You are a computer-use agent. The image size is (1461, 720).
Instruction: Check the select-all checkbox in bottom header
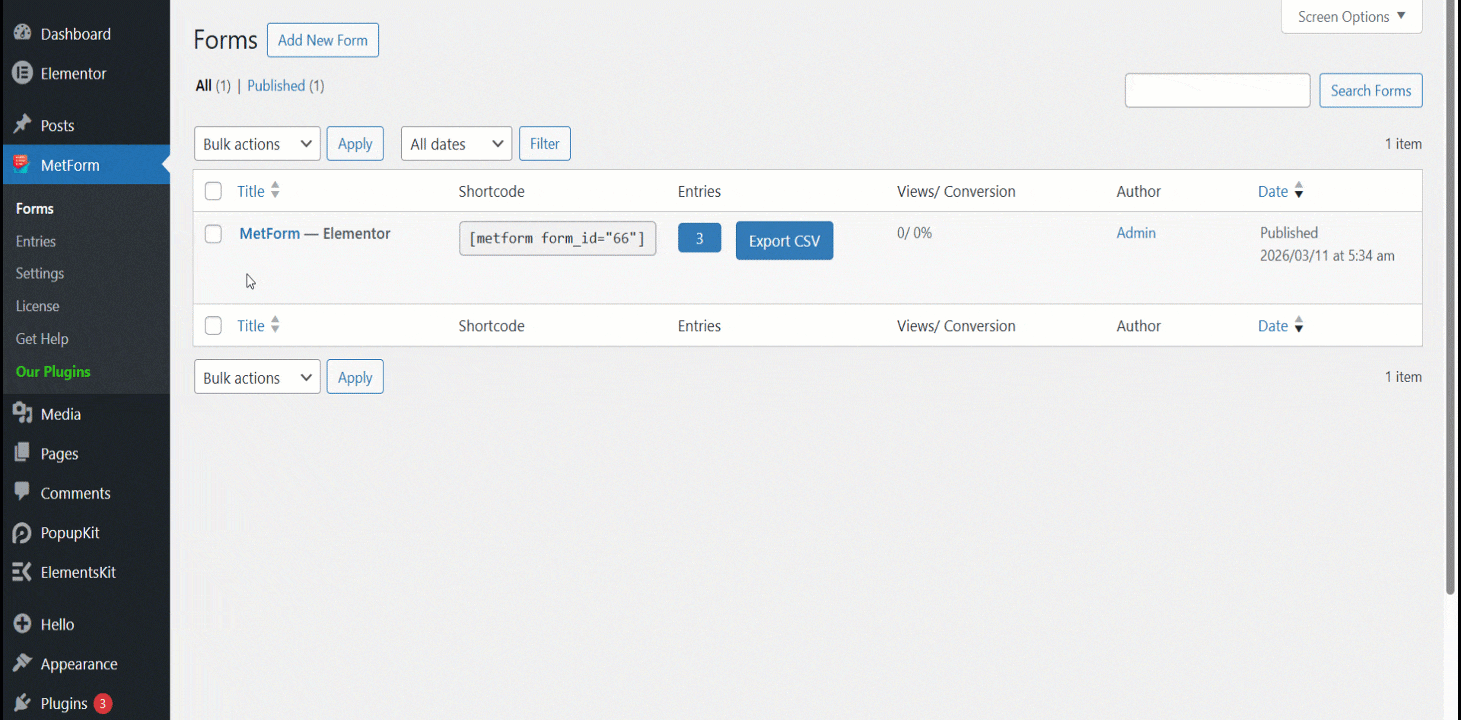[213, 325]
